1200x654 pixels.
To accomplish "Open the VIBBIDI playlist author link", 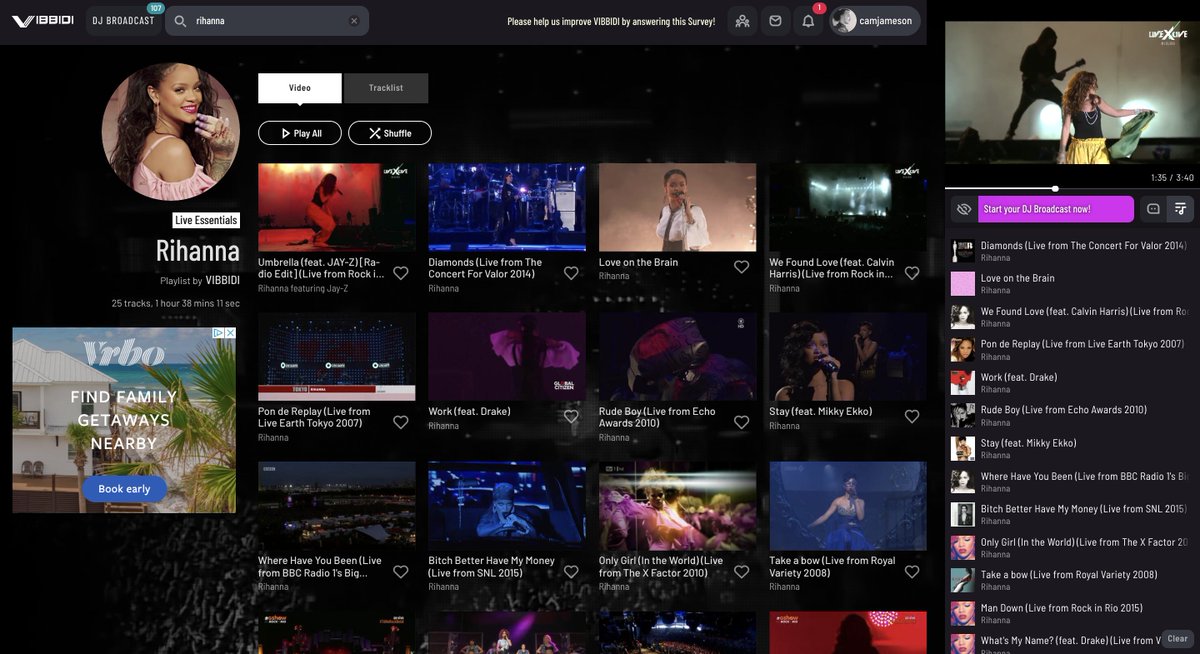I will click(x=222, y=281).
